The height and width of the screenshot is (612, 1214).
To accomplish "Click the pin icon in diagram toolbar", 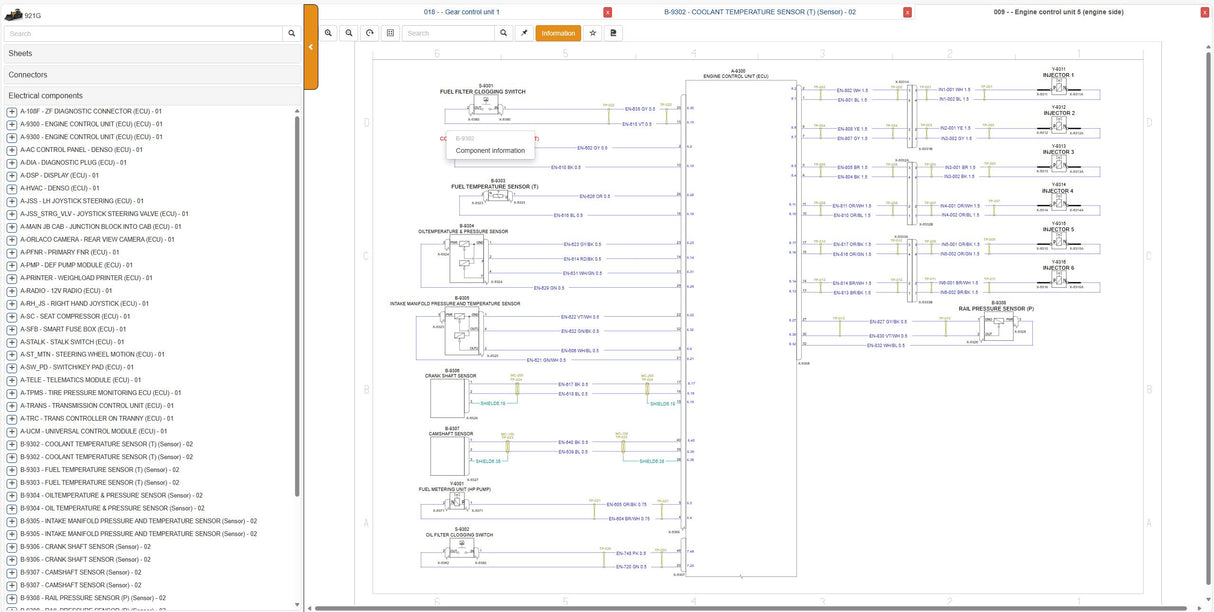I will (524, 33).
